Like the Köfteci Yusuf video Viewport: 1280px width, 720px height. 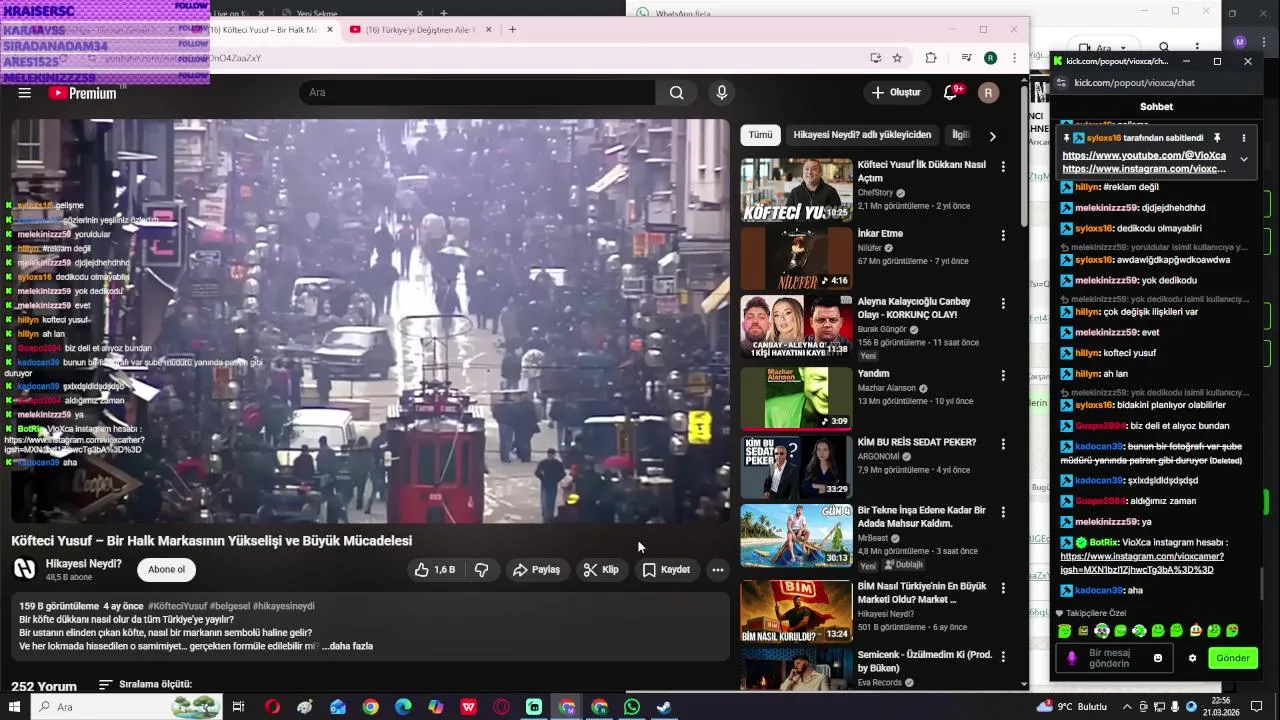(x=434, y=570)
